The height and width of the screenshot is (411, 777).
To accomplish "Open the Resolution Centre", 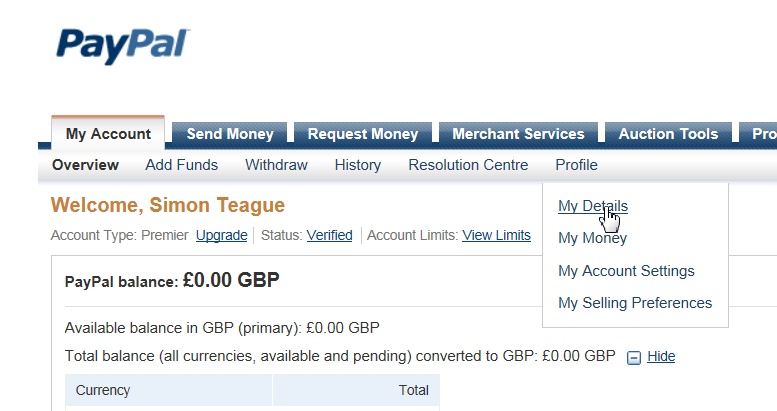I will click(x=468, y=165).
